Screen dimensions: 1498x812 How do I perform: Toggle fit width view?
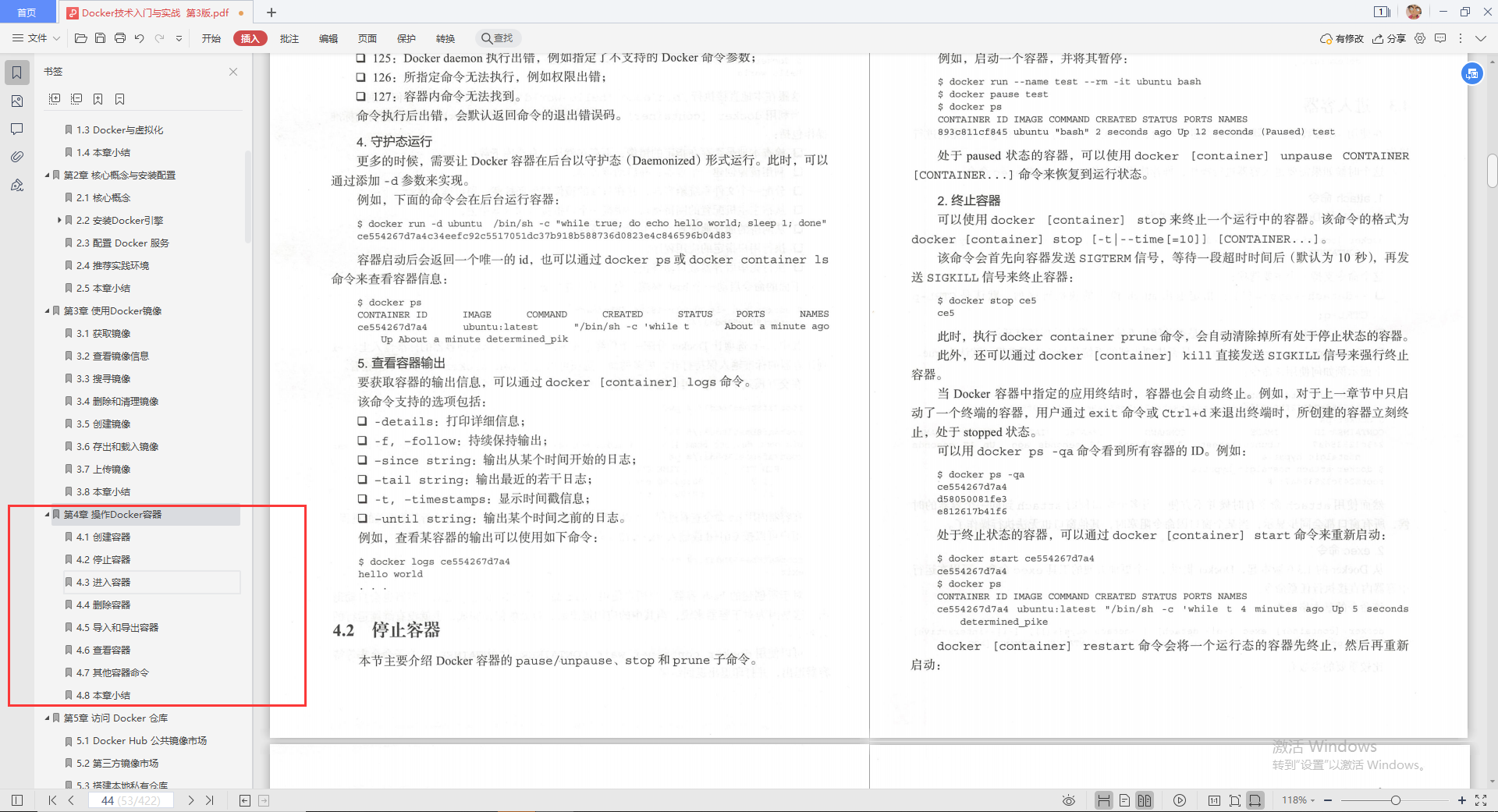click(x=1255, y=800)
